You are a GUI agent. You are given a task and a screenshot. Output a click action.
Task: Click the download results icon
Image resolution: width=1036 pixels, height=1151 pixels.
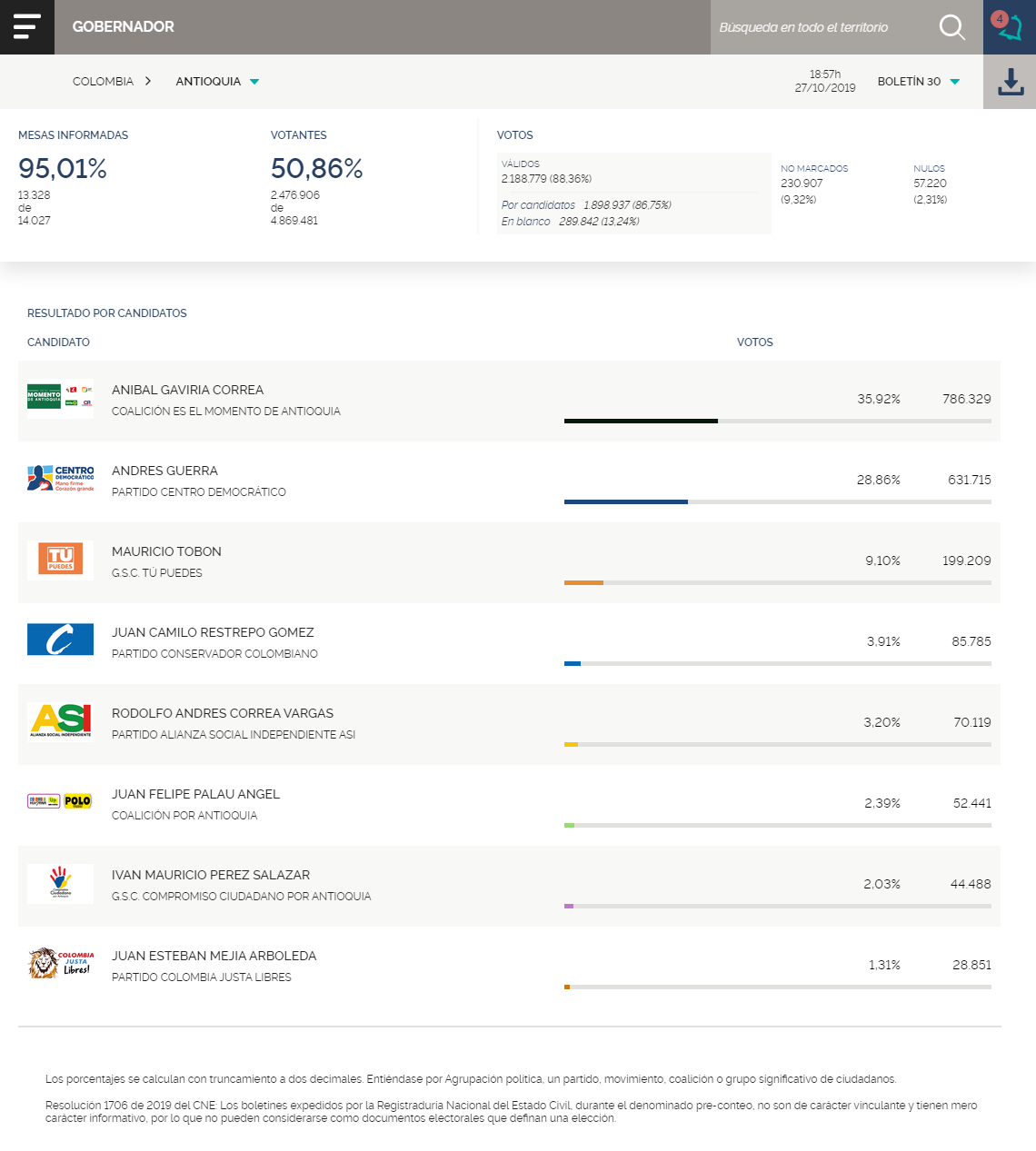[1010, 82]
